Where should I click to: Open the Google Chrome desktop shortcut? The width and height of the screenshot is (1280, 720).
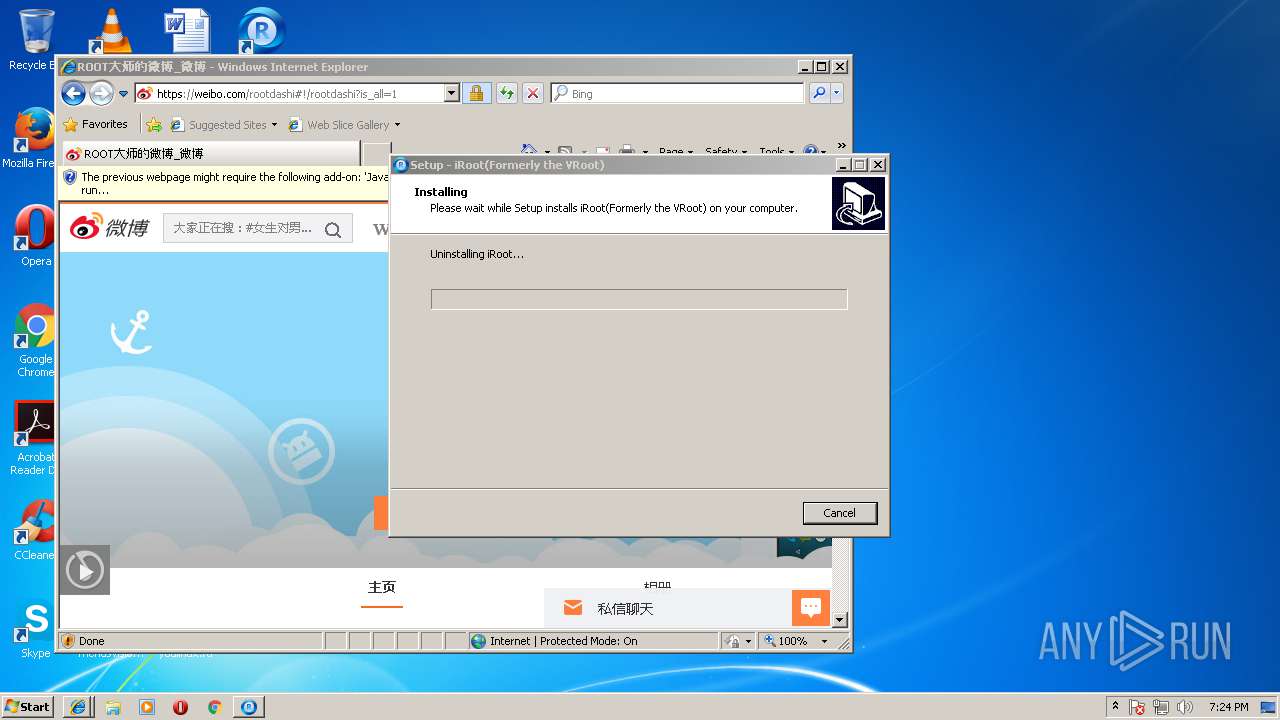(x=35, y=340)
